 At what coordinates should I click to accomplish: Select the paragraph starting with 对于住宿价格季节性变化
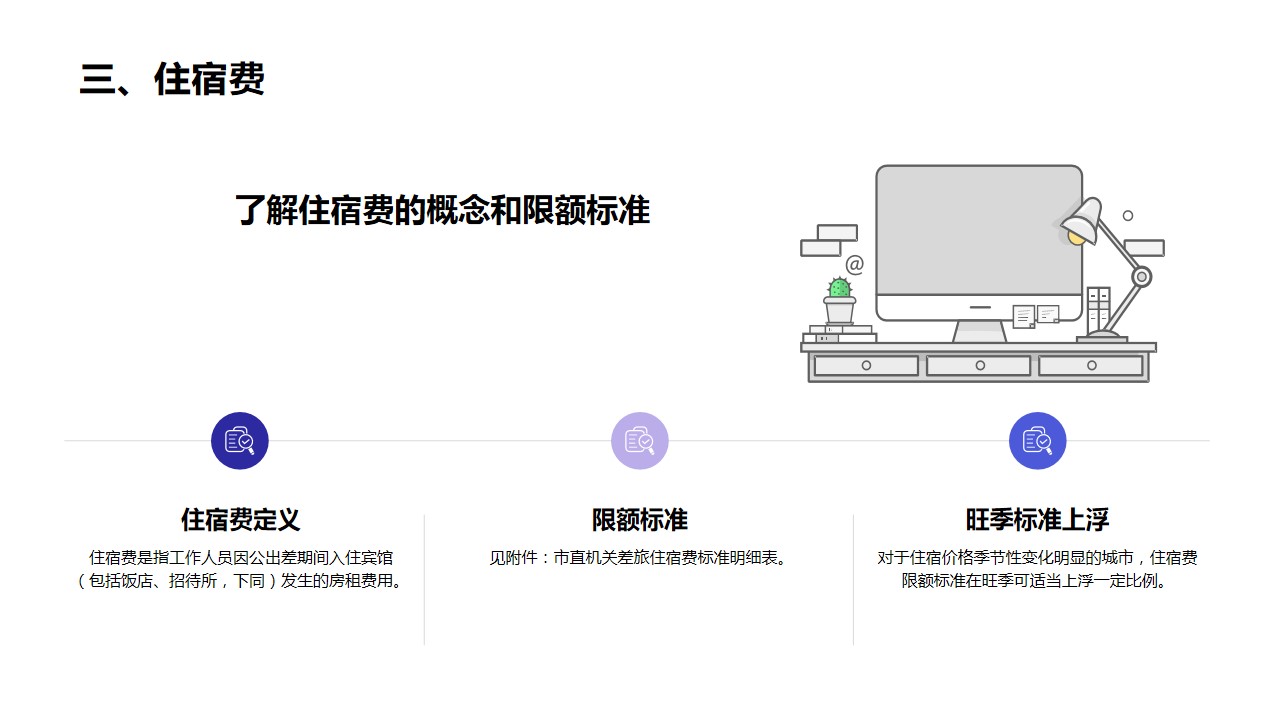(1038, 570)
